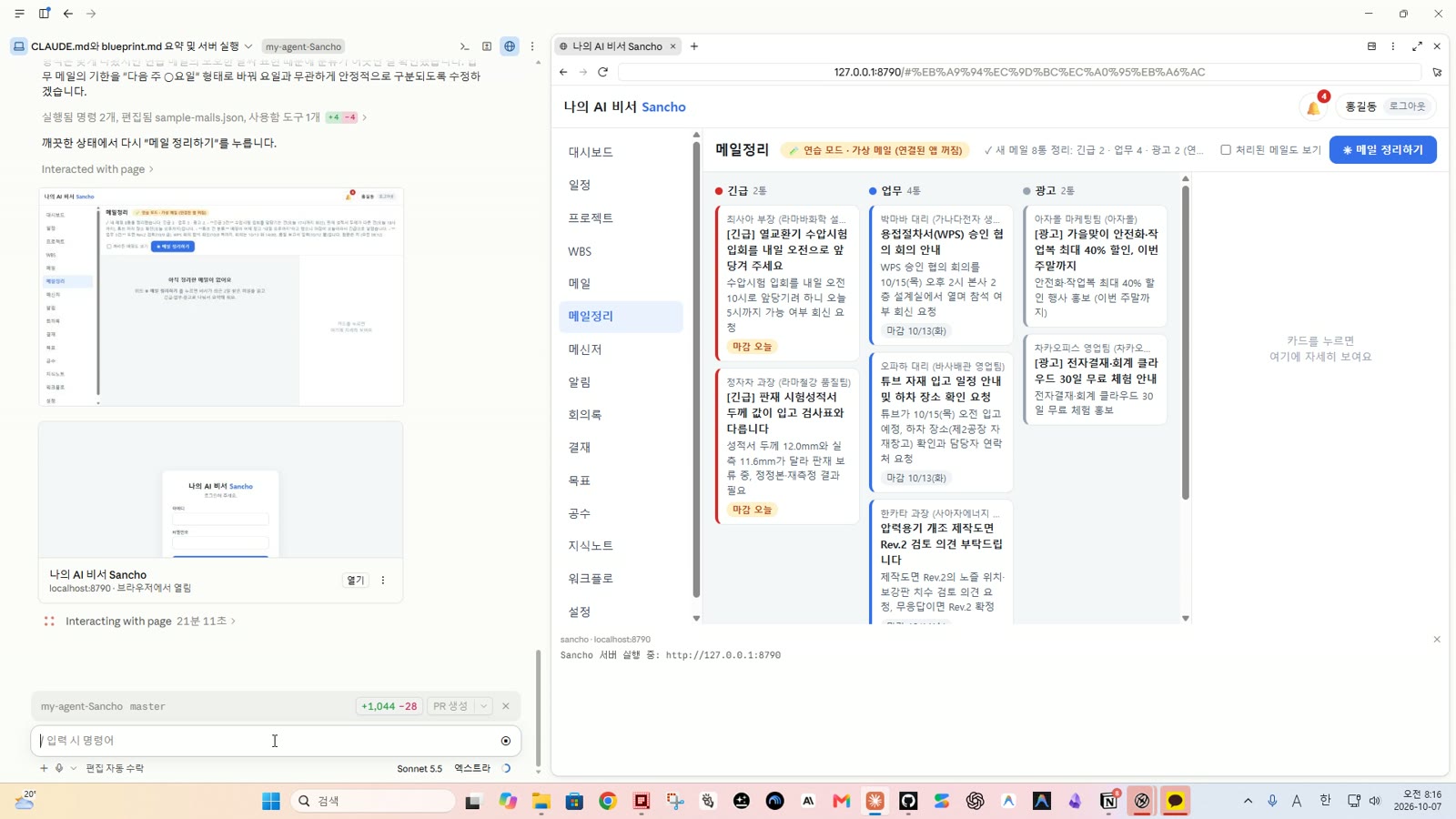1456x819 pixels.
Task: Select 메일정리 in the Sancho sidebar
Action: [621, 316]
